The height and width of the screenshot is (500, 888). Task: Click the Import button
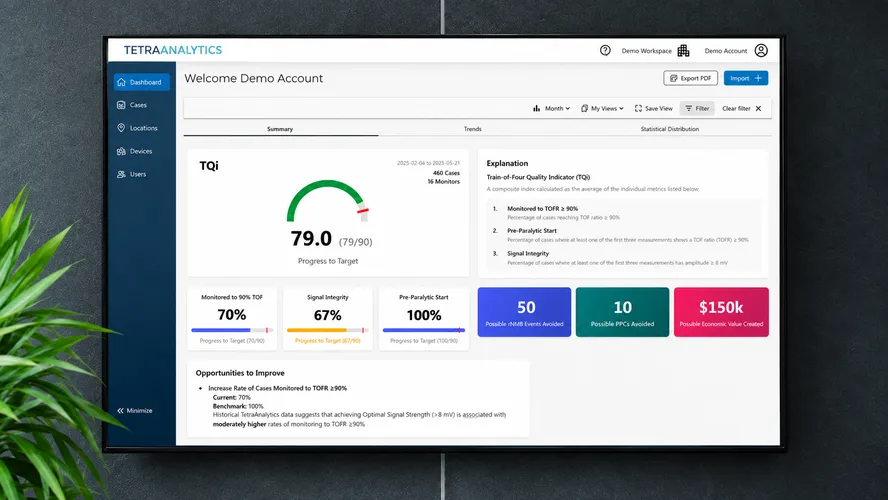(746, 78)
